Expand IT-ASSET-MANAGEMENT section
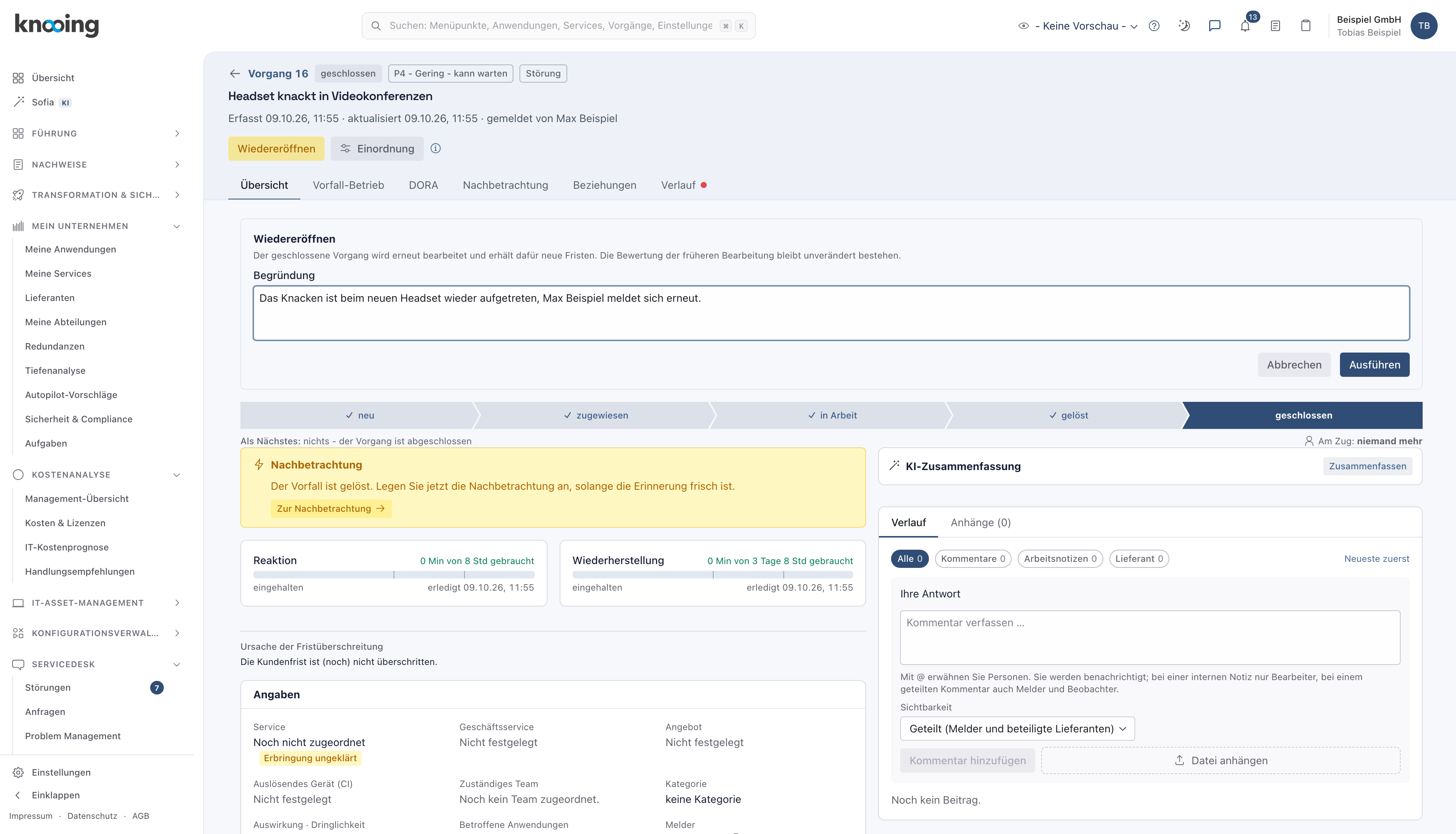This screenshot has height=834, width=1456. [96, 603]
